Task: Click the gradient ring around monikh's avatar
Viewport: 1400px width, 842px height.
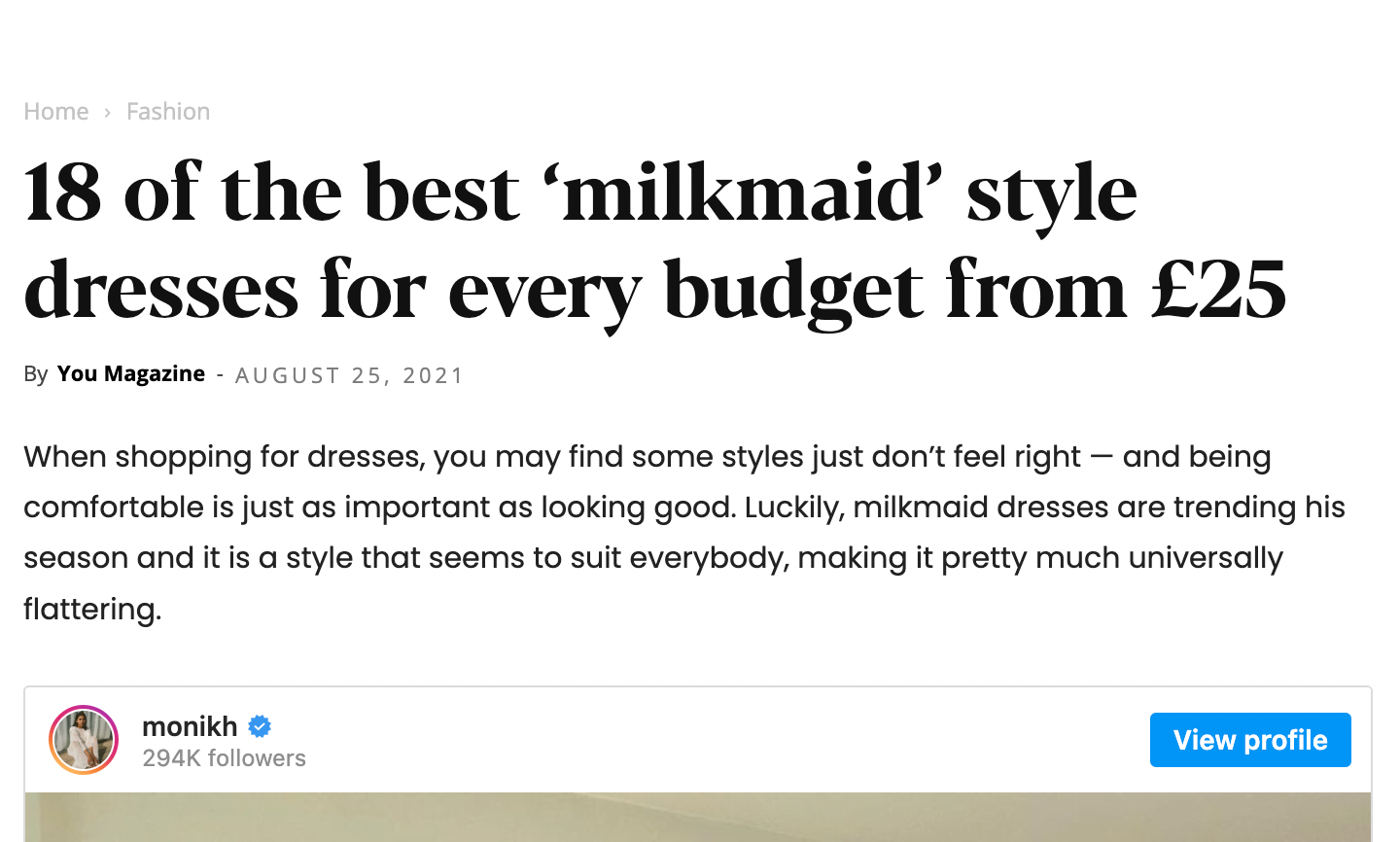Action: coord(83,710)
